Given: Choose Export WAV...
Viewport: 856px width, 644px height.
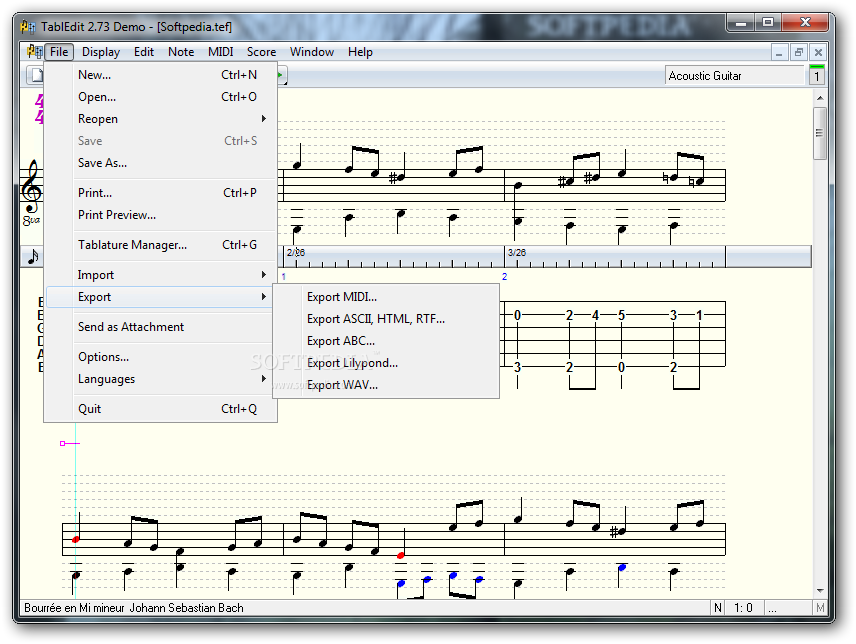Looking at the screenshot, I should click(386, 385).
